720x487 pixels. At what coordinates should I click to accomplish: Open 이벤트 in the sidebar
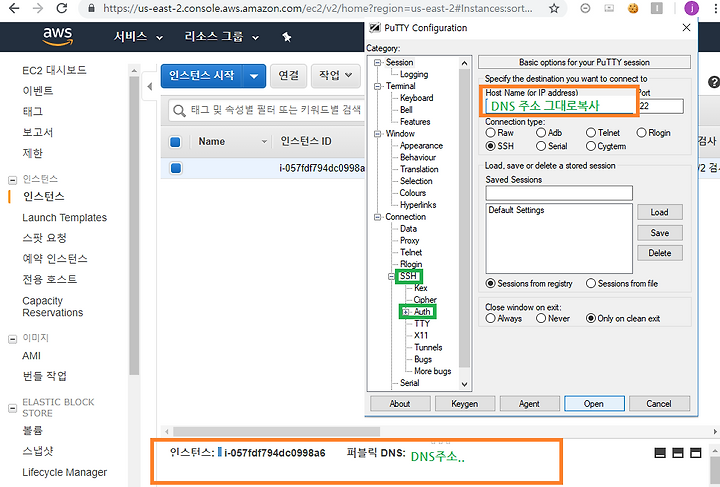(x=38, y=90)
